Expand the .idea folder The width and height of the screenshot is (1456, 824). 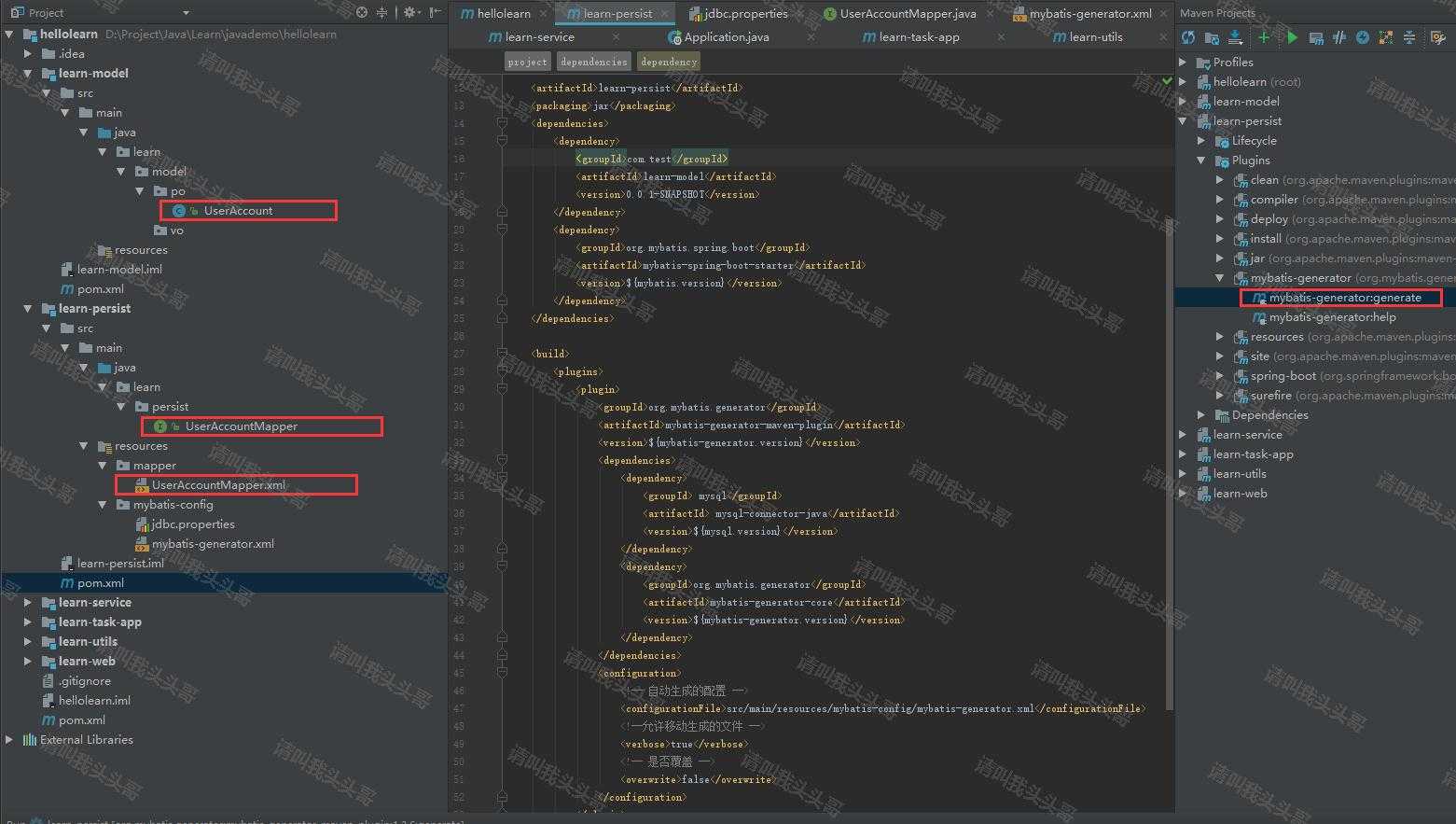point(28,53)
